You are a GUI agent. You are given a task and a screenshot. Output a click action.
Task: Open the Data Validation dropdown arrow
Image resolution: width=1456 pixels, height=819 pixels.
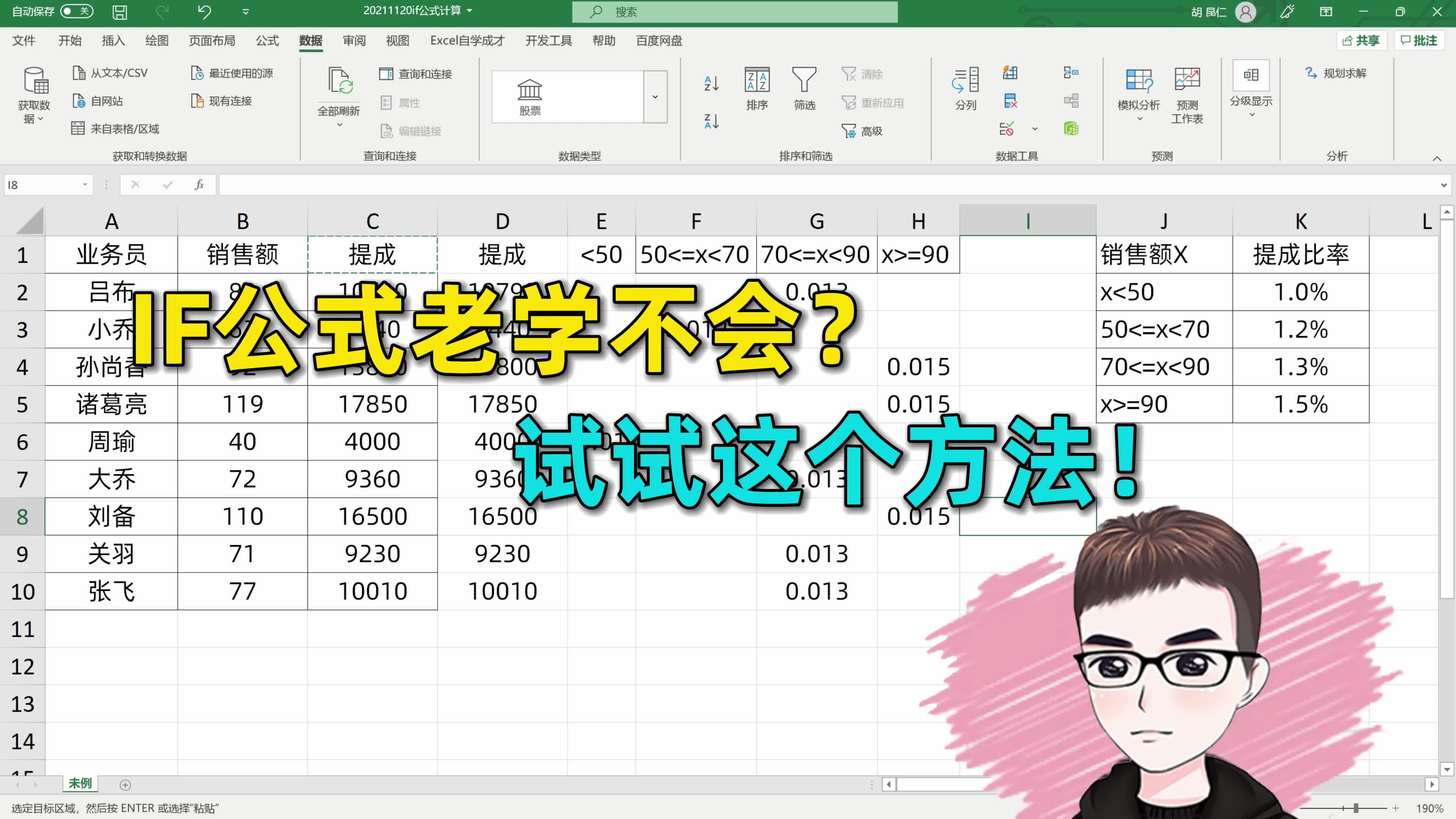tap(1035, 129)
